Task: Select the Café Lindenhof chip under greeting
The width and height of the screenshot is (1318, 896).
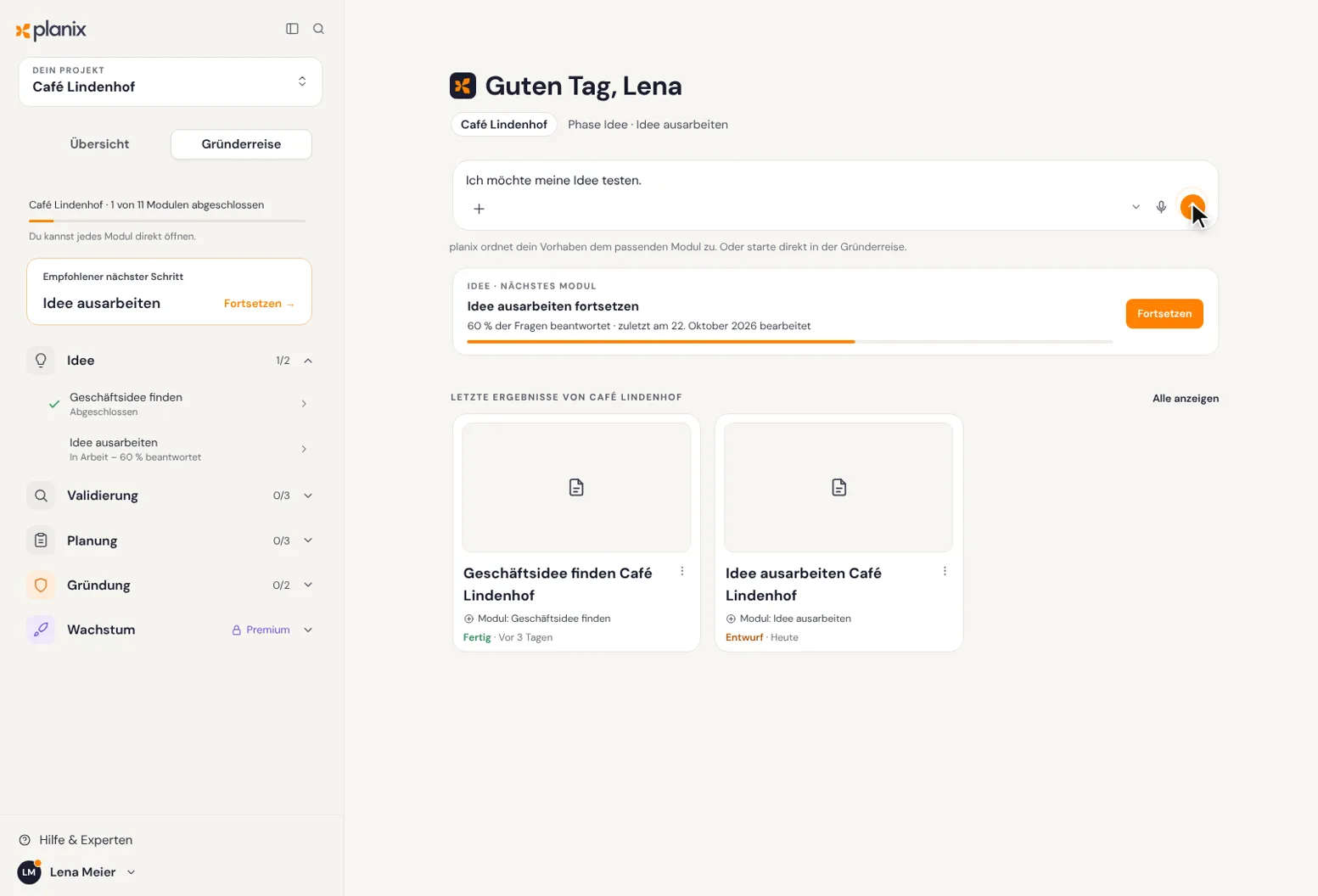Action: [504, 125]
